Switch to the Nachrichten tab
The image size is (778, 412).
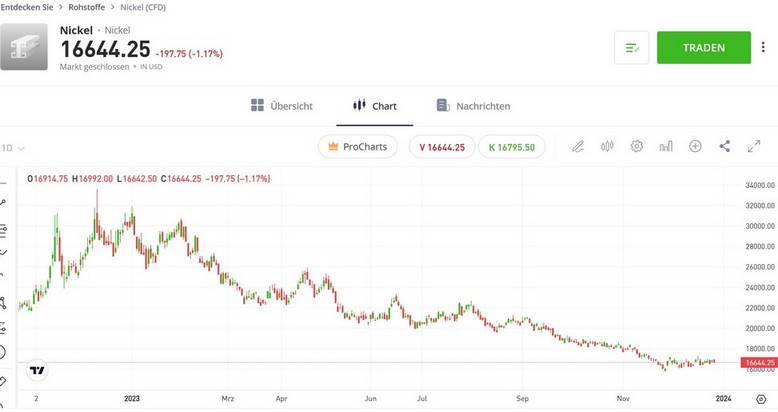pos(474,106)
